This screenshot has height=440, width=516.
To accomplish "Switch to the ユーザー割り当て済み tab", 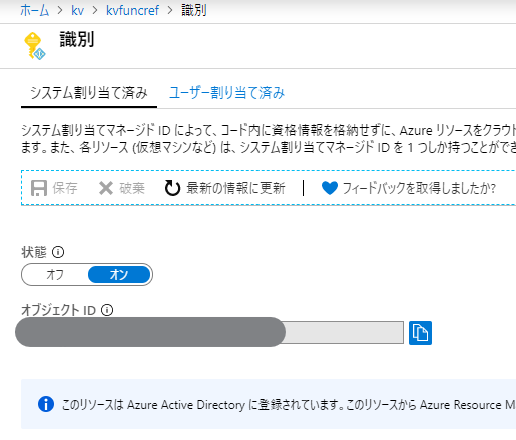I will tap(227, 93).
